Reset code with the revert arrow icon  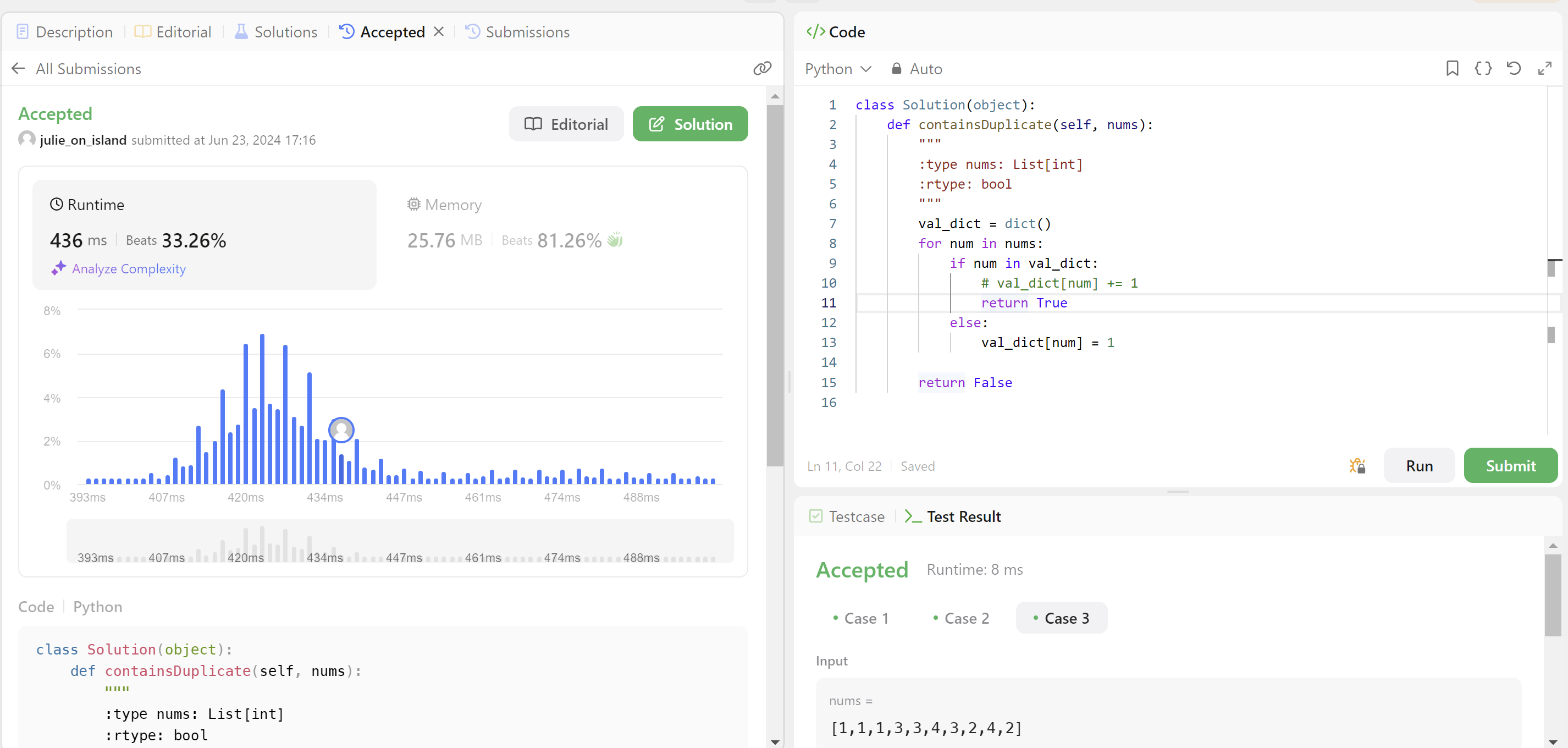click(1514, 68)
